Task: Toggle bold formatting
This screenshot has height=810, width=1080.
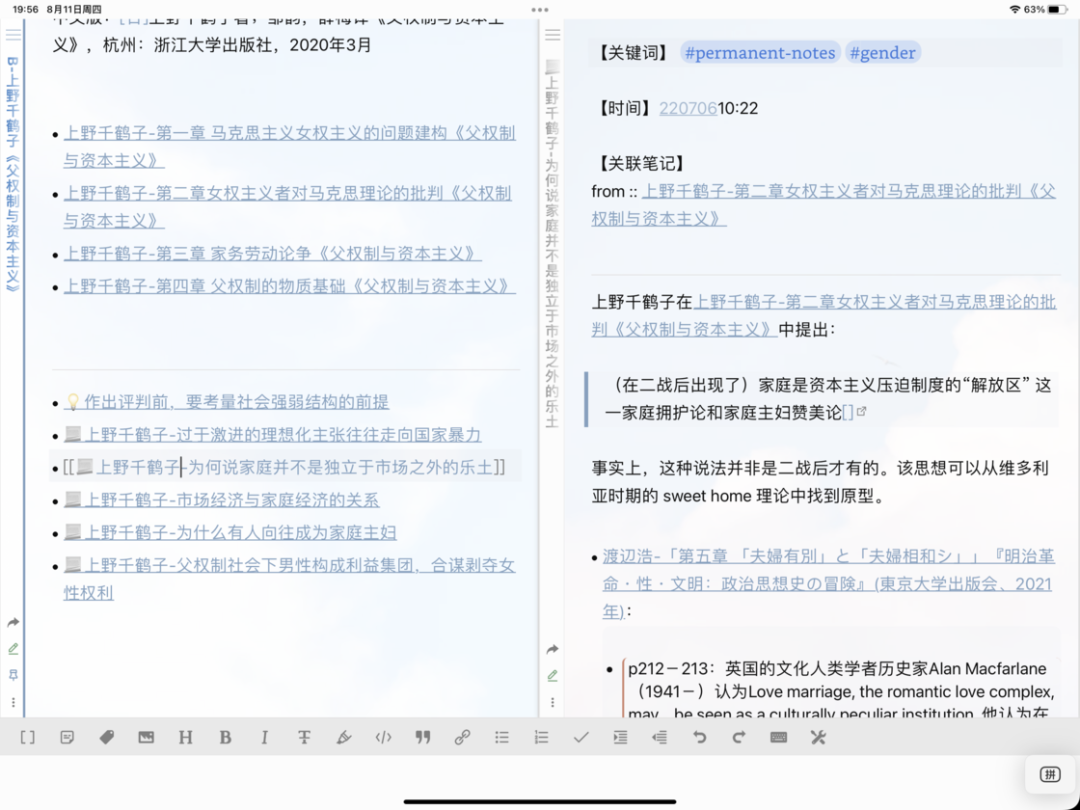Action: point(225,738)
